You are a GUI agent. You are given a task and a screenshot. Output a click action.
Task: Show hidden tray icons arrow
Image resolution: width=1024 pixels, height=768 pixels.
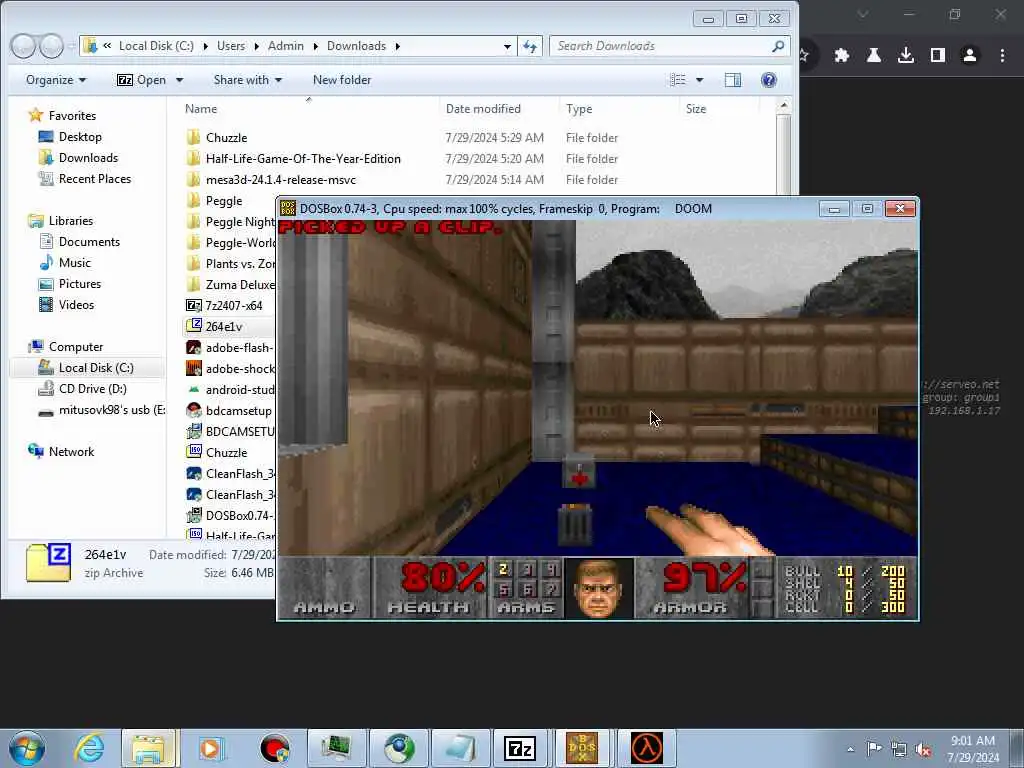850,749
